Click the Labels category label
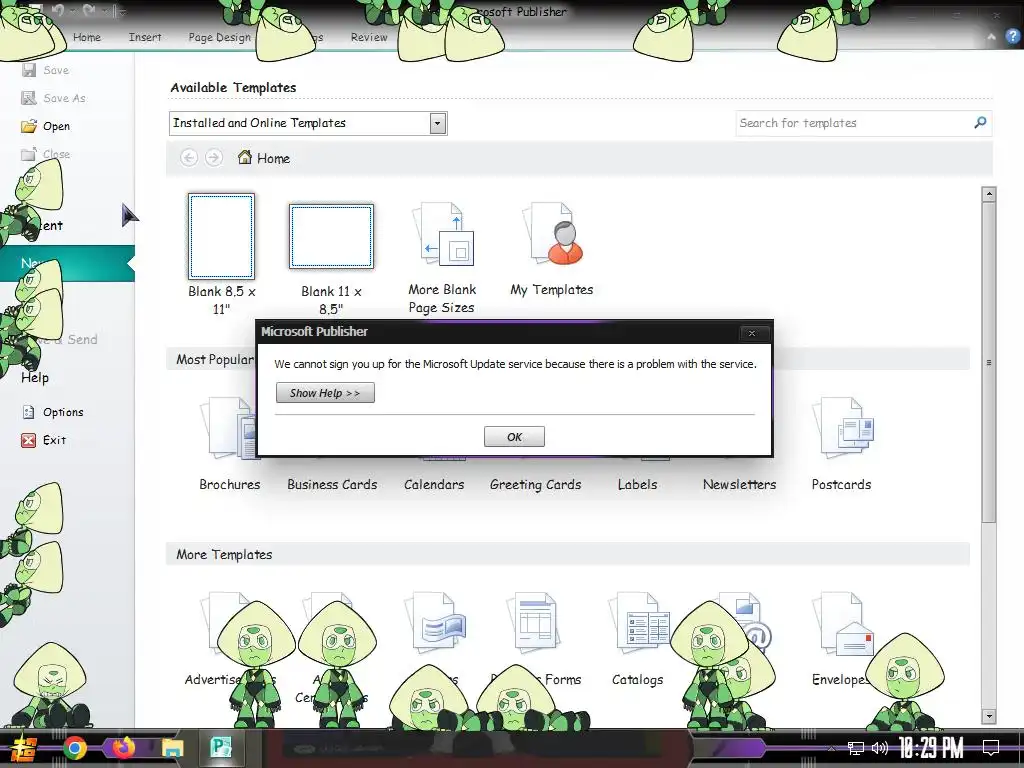This screenshot has height=768, width=1024. coord(637,485)
